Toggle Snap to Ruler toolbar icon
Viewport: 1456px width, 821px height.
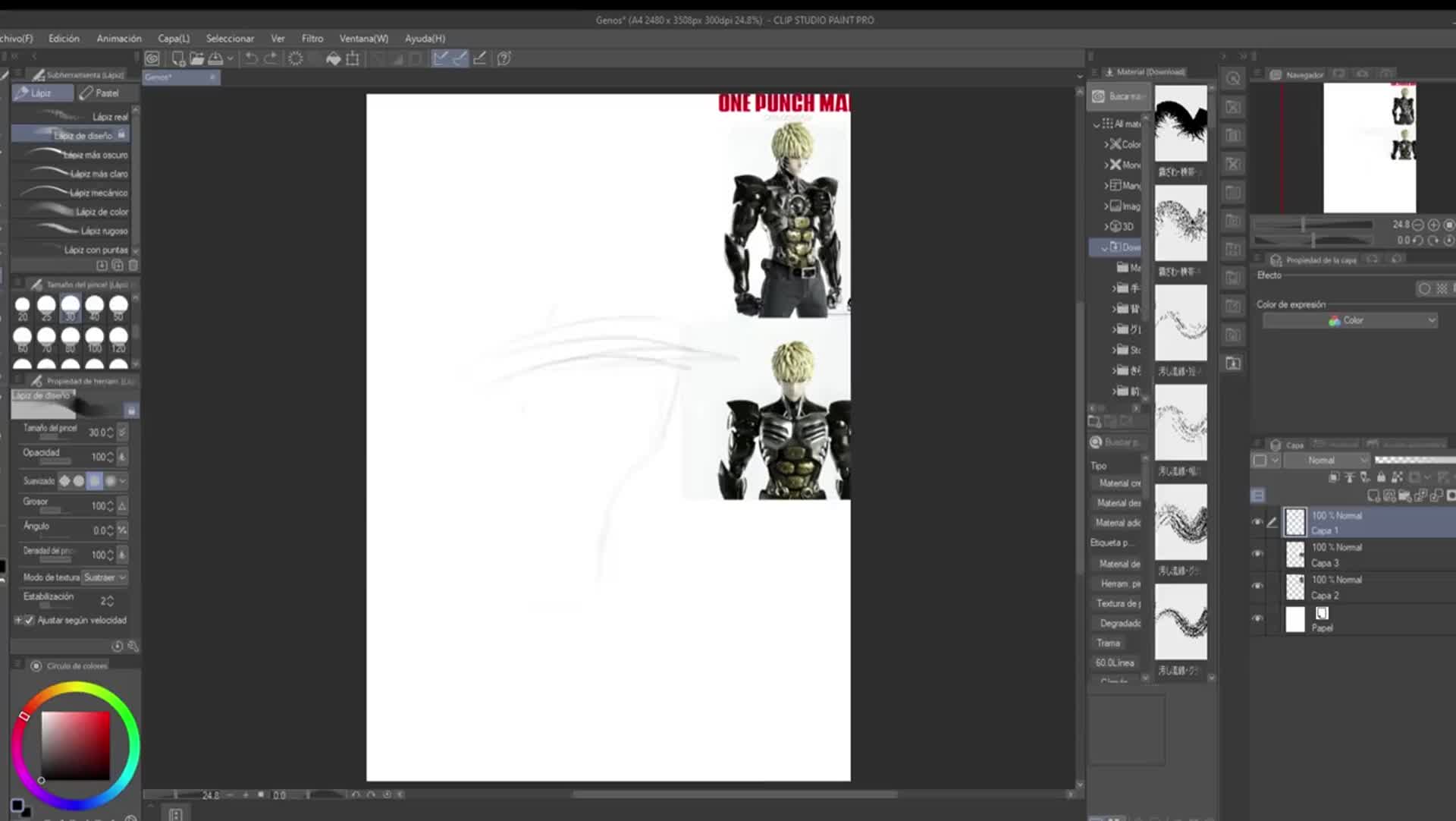pyautogui.click(x=440, y=58)
